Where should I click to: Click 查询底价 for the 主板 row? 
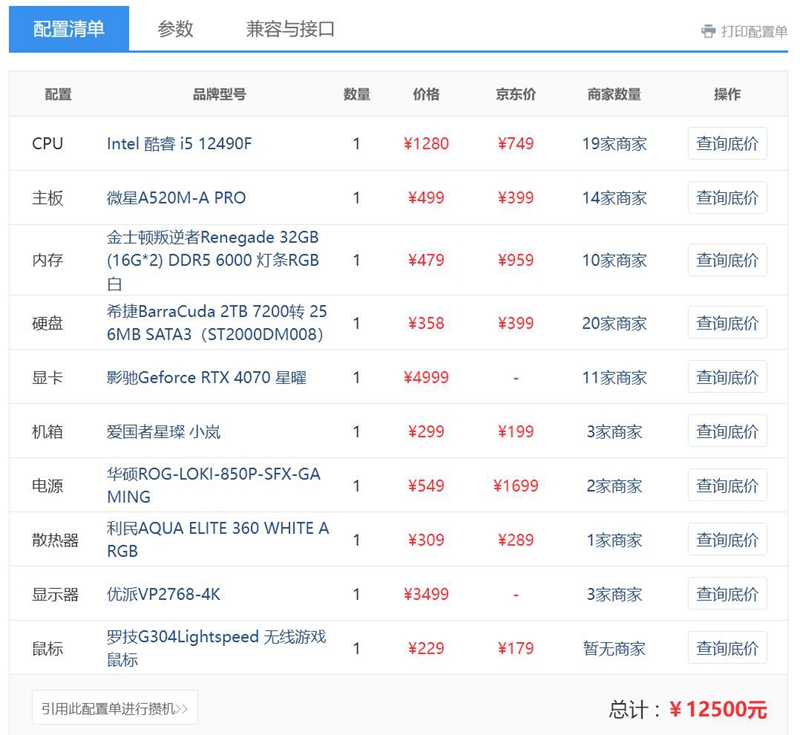click(x=727, y=197)
